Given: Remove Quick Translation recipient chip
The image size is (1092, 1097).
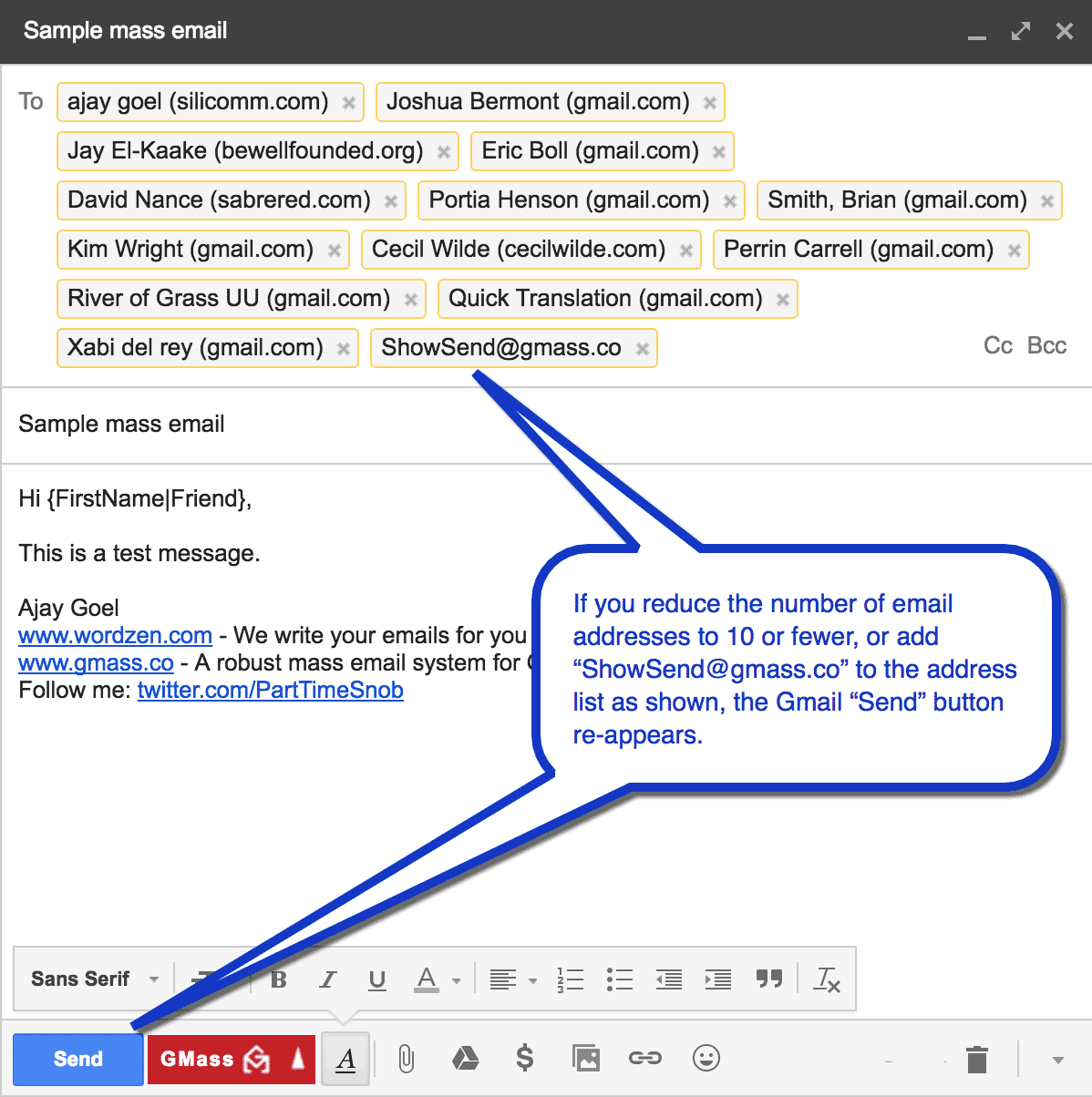Looking at the screenshot, I should point(782,300).
